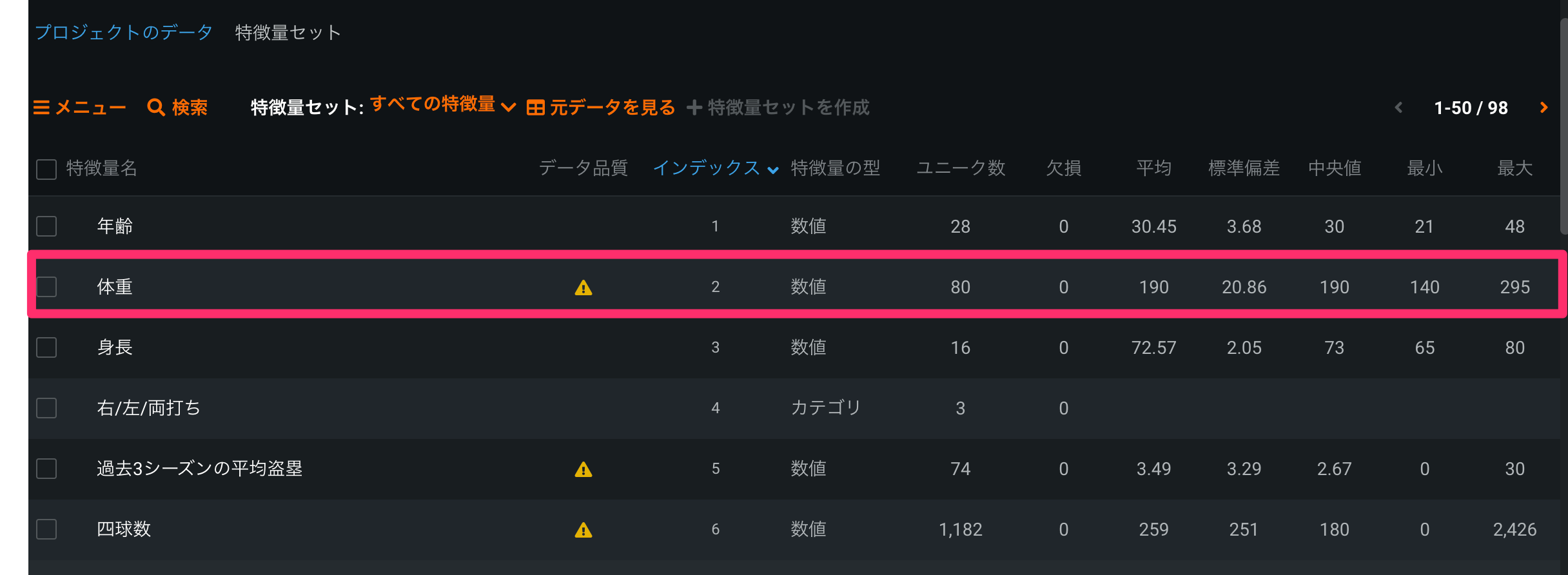The image size is (1568, 575).
Task: Click the 元データを見る table icon
Action: coord(536,108)
